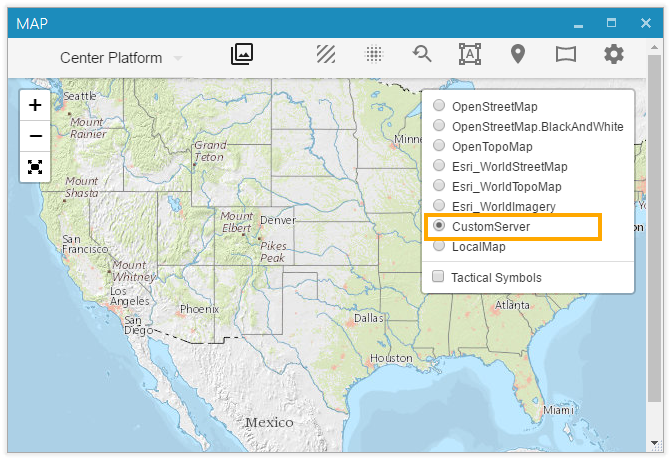Screen dimensions: 672x460
Task: Click the Mount Rainier label
Action: 88,128
